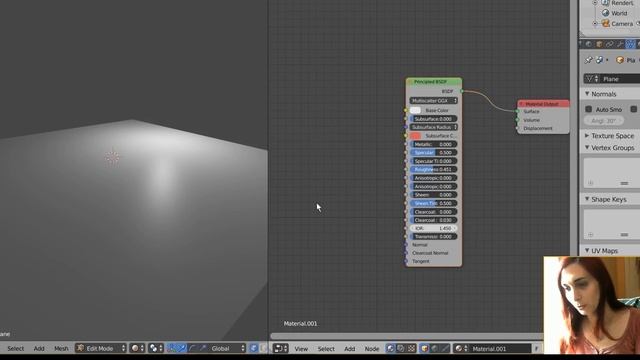Collapse the Normals panel

[x=587, y=94]
